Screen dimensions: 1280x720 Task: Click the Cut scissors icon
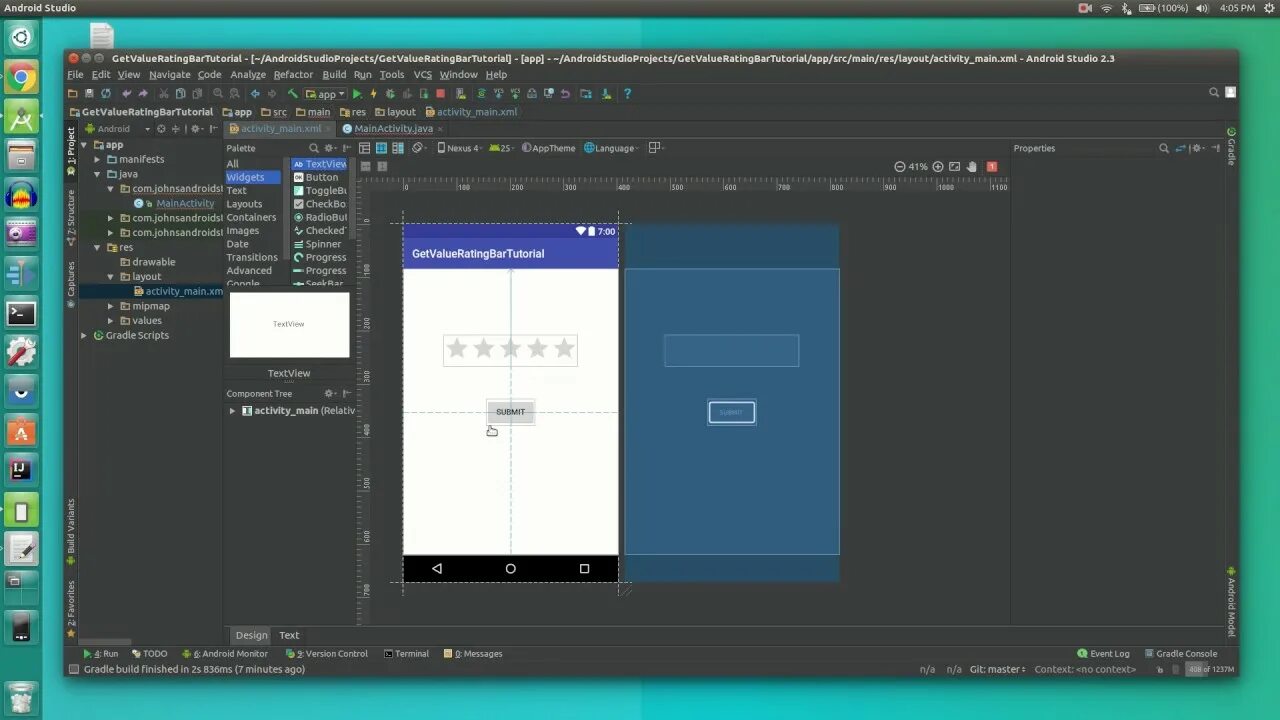point(164,94)
